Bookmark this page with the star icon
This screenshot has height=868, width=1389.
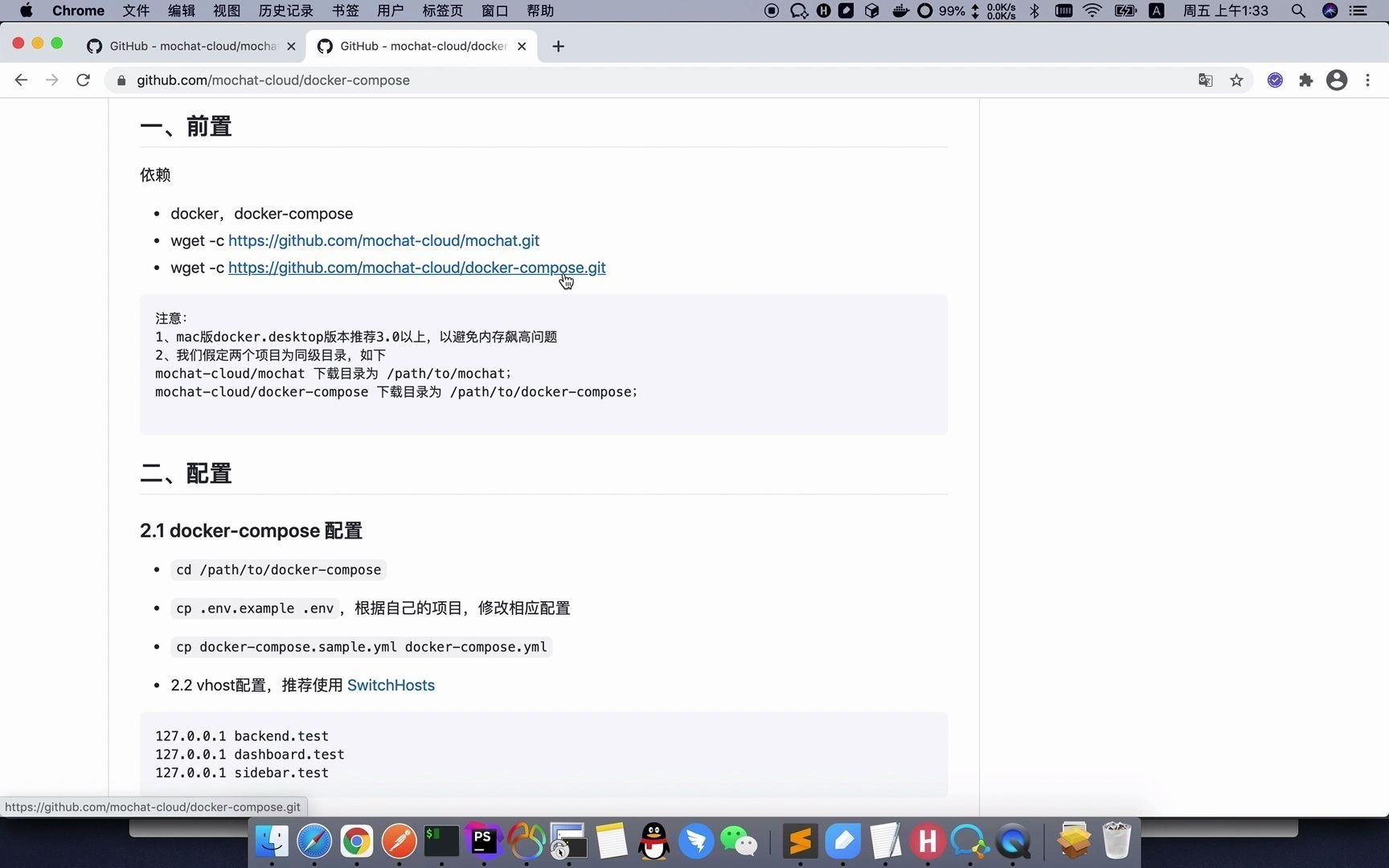pyautogui.click(x=1236, y=80)
